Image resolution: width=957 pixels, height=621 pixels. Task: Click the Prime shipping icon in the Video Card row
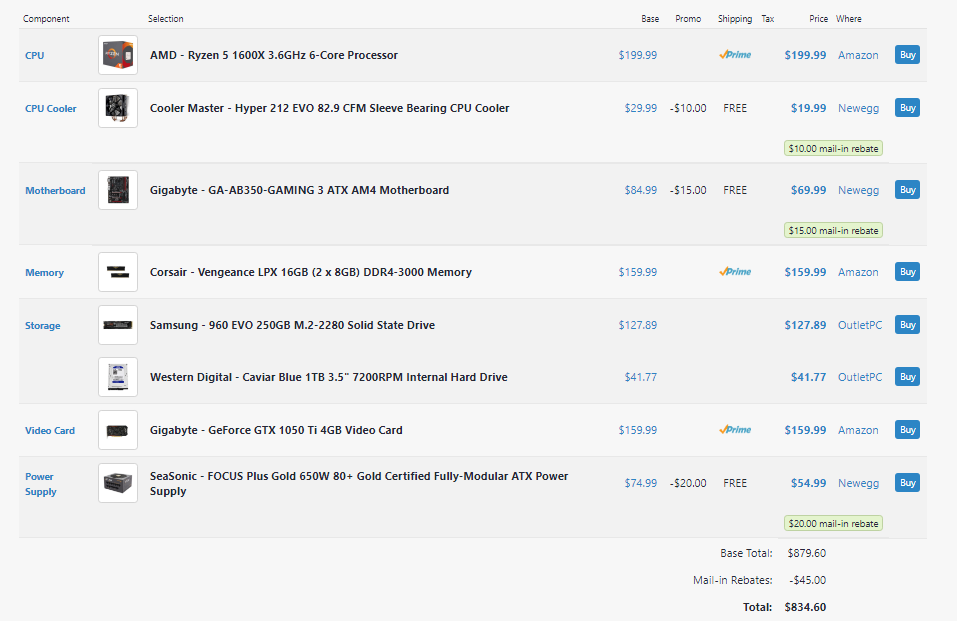pos(735,430)
